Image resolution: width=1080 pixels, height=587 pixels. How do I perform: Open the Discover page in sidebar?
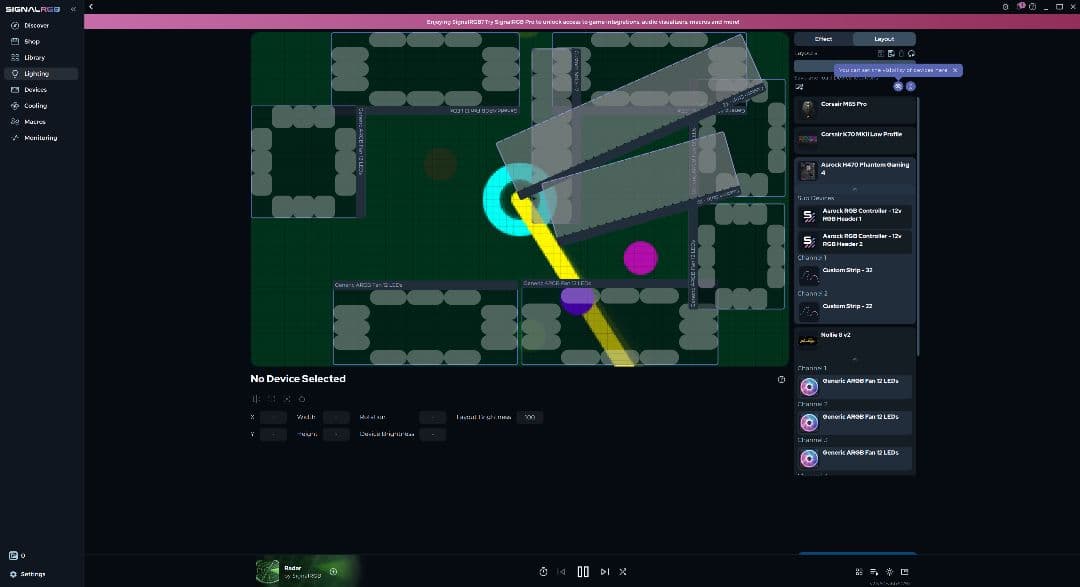pos(36,25)
